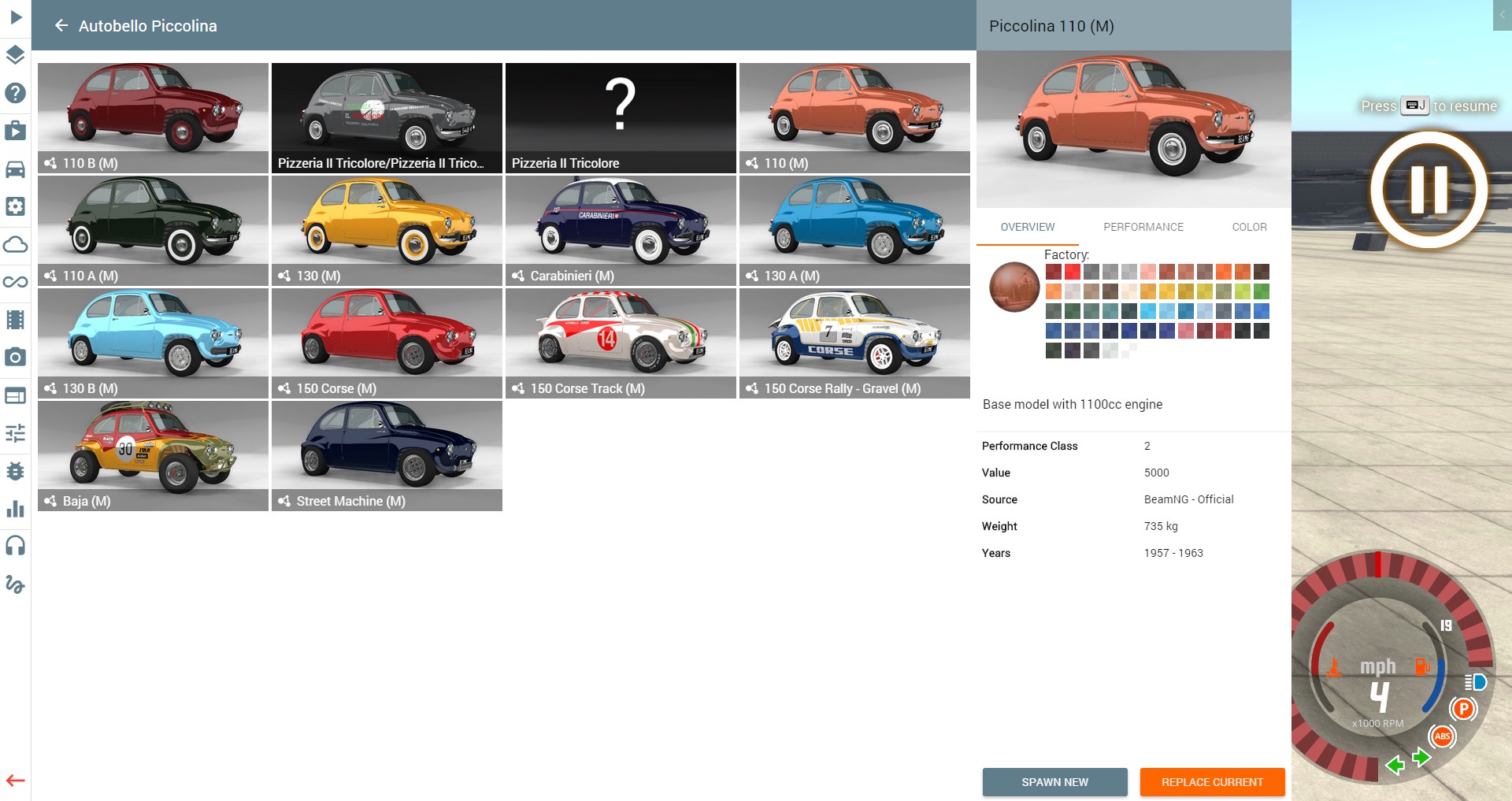
Task: Open the camera photo mode icon
Action: [16, 358]
